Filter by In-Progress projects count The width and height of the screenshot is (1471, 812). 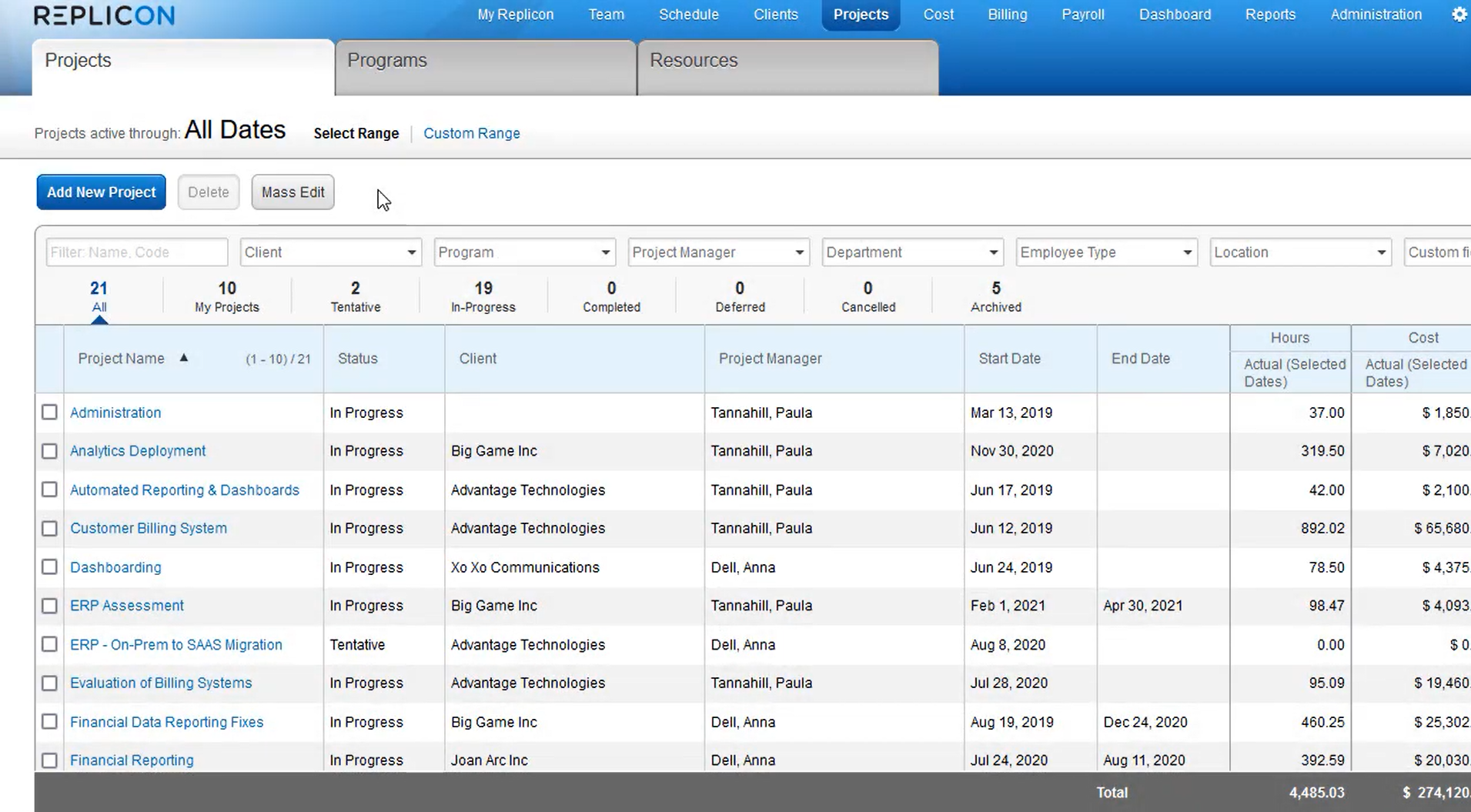point(483,296)
